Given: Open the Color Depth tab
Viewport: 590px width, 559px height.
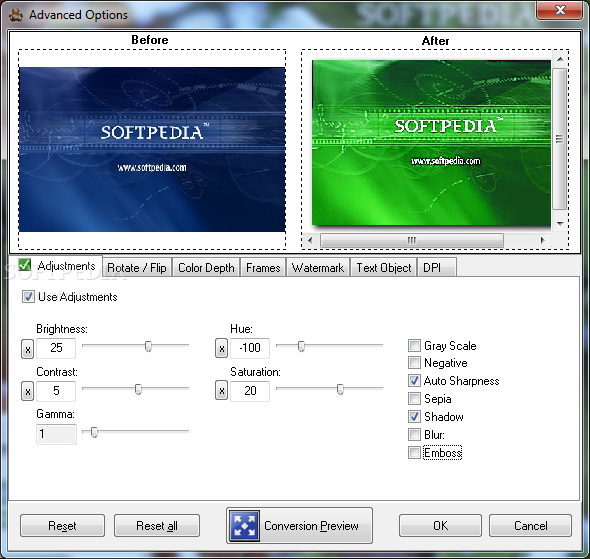Looking at the screenshot, I should [x=206, y=267].
